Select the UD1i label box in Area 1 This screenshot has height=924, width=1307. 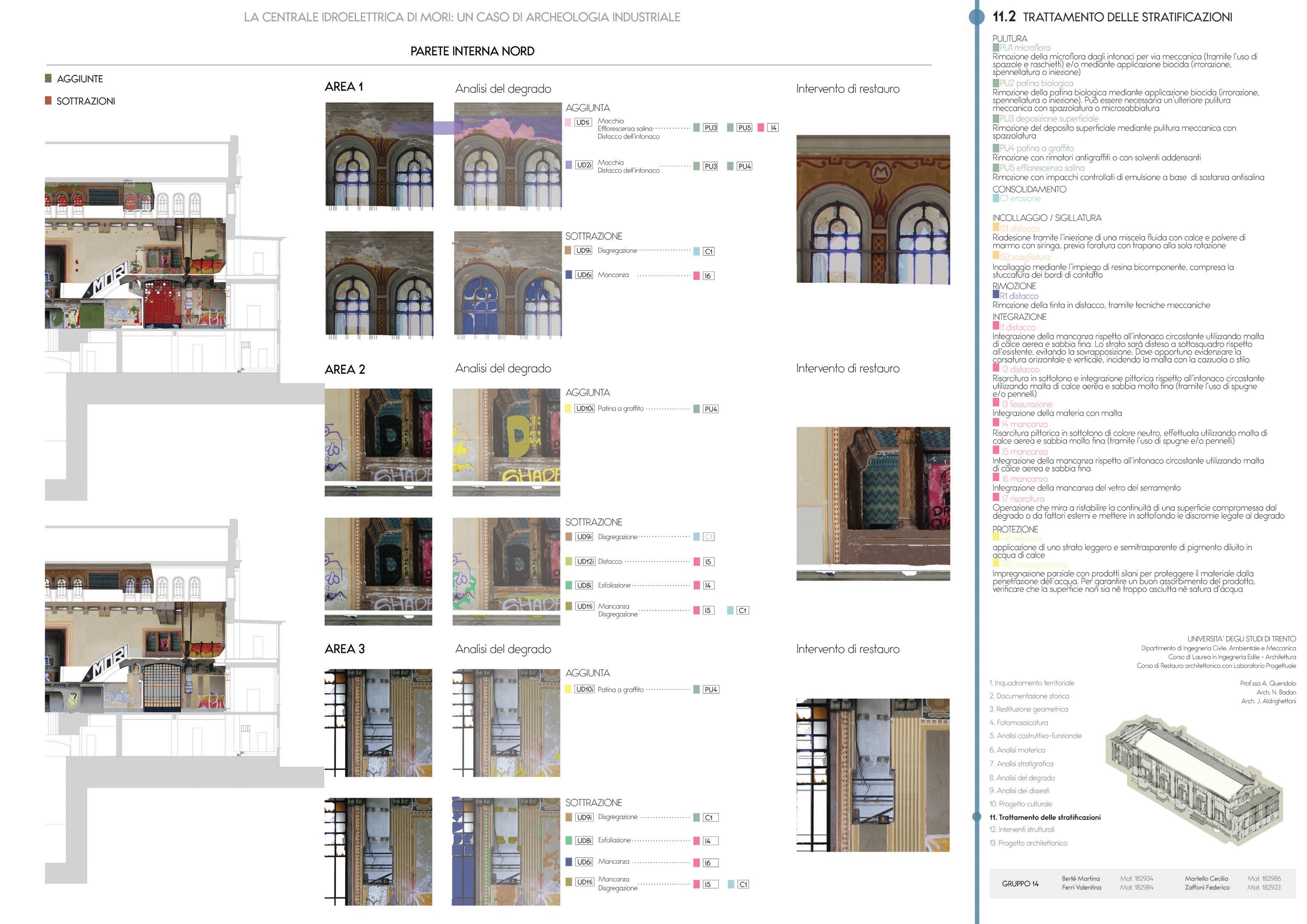point(583,123)
